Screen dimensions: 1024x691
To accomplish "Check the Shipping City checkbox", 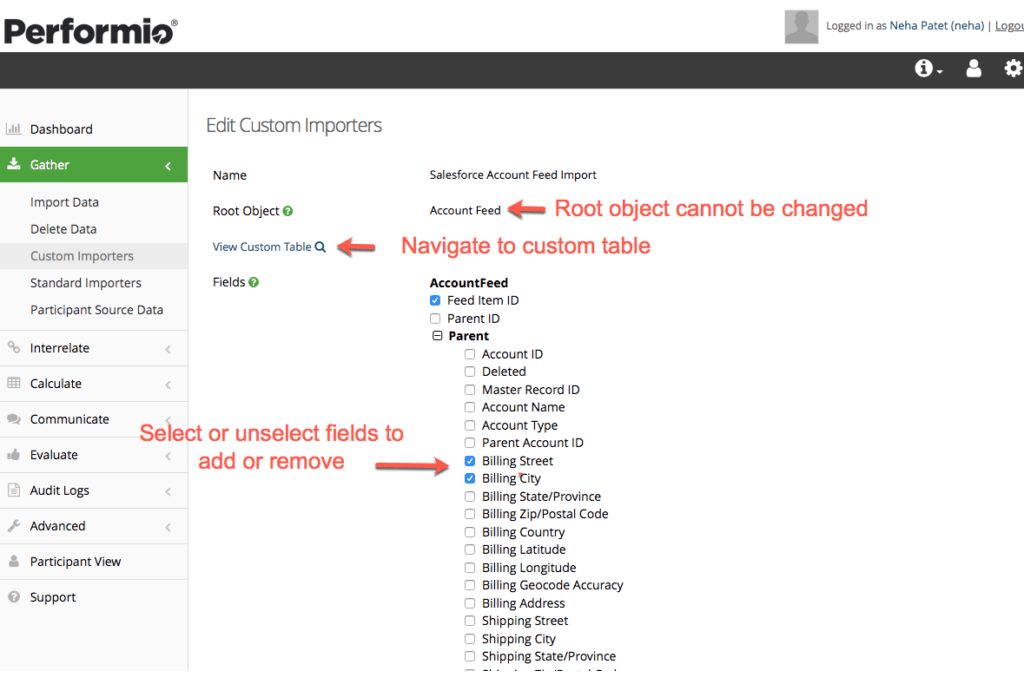I will (470, 639).
